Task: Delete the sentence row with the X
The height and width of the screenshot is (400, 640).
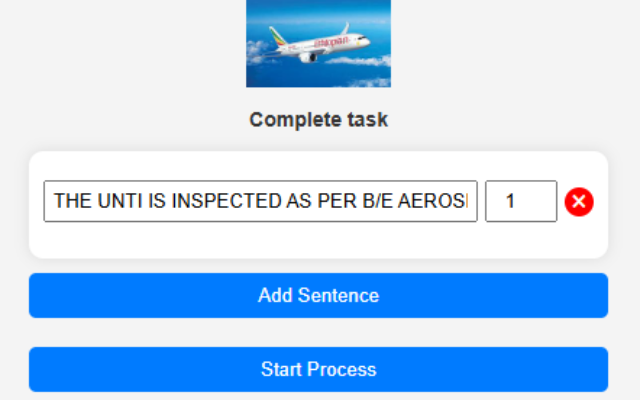Action: tap(579, 202)
